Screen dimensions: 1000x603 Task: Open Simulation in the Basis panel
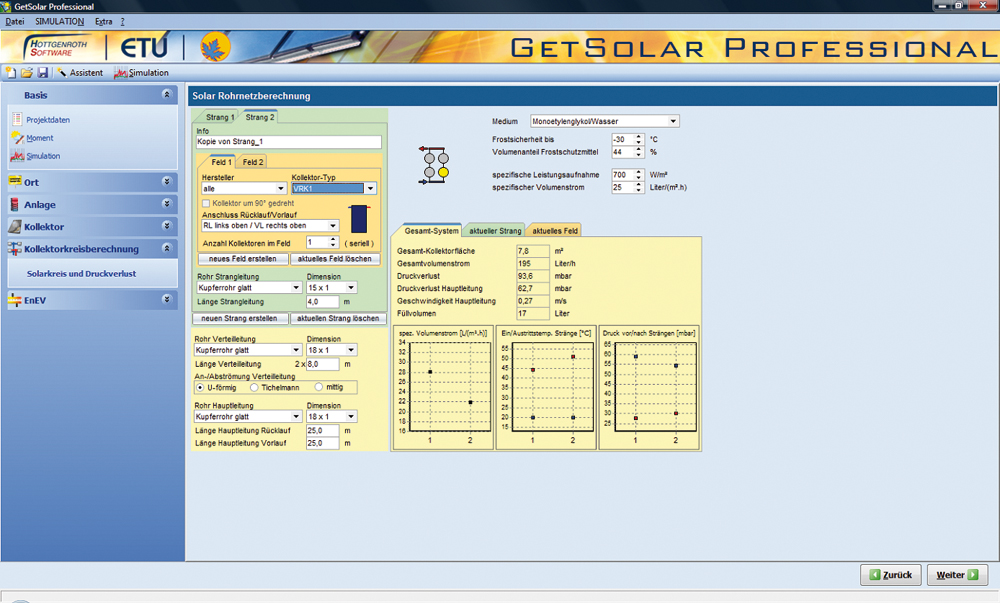point(43,156)
